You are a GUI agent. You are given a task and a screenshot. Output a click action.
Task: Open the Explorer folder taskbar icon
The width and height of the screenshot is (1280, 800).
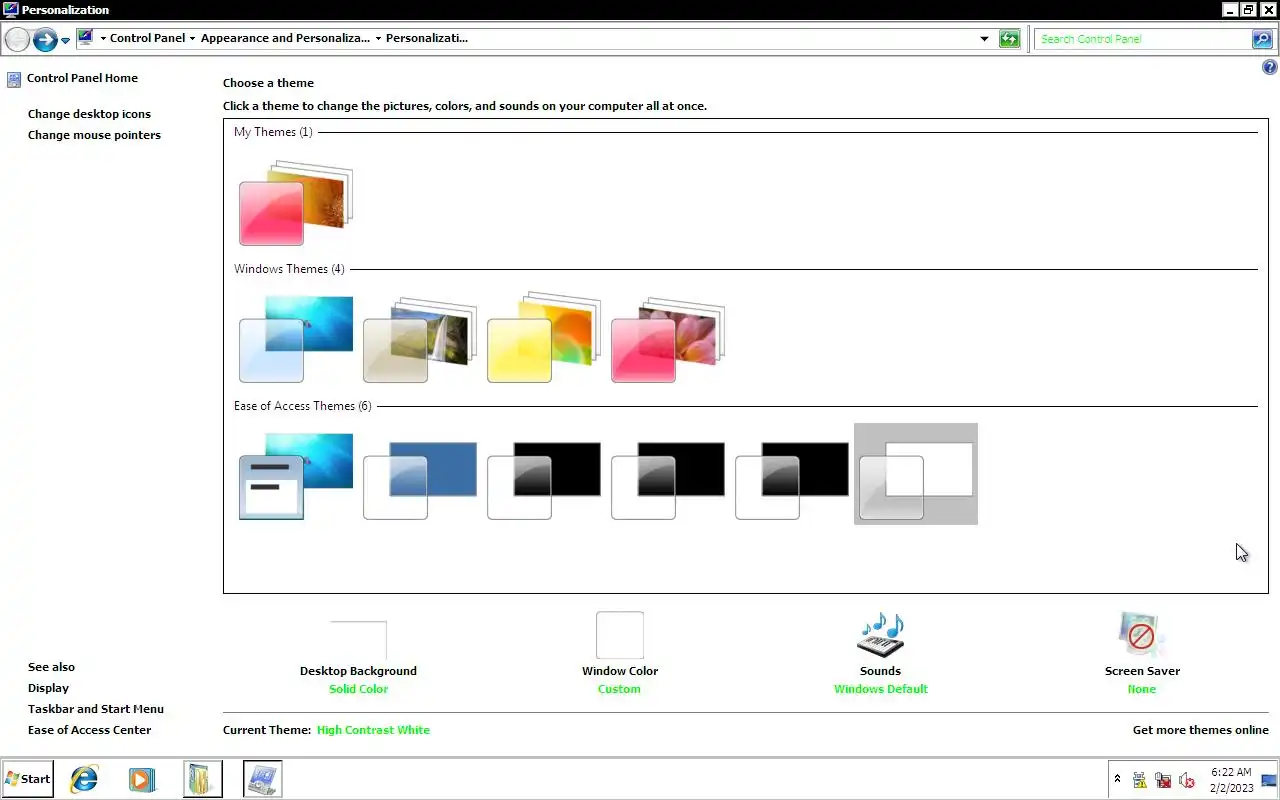click(x=203, y=779)
